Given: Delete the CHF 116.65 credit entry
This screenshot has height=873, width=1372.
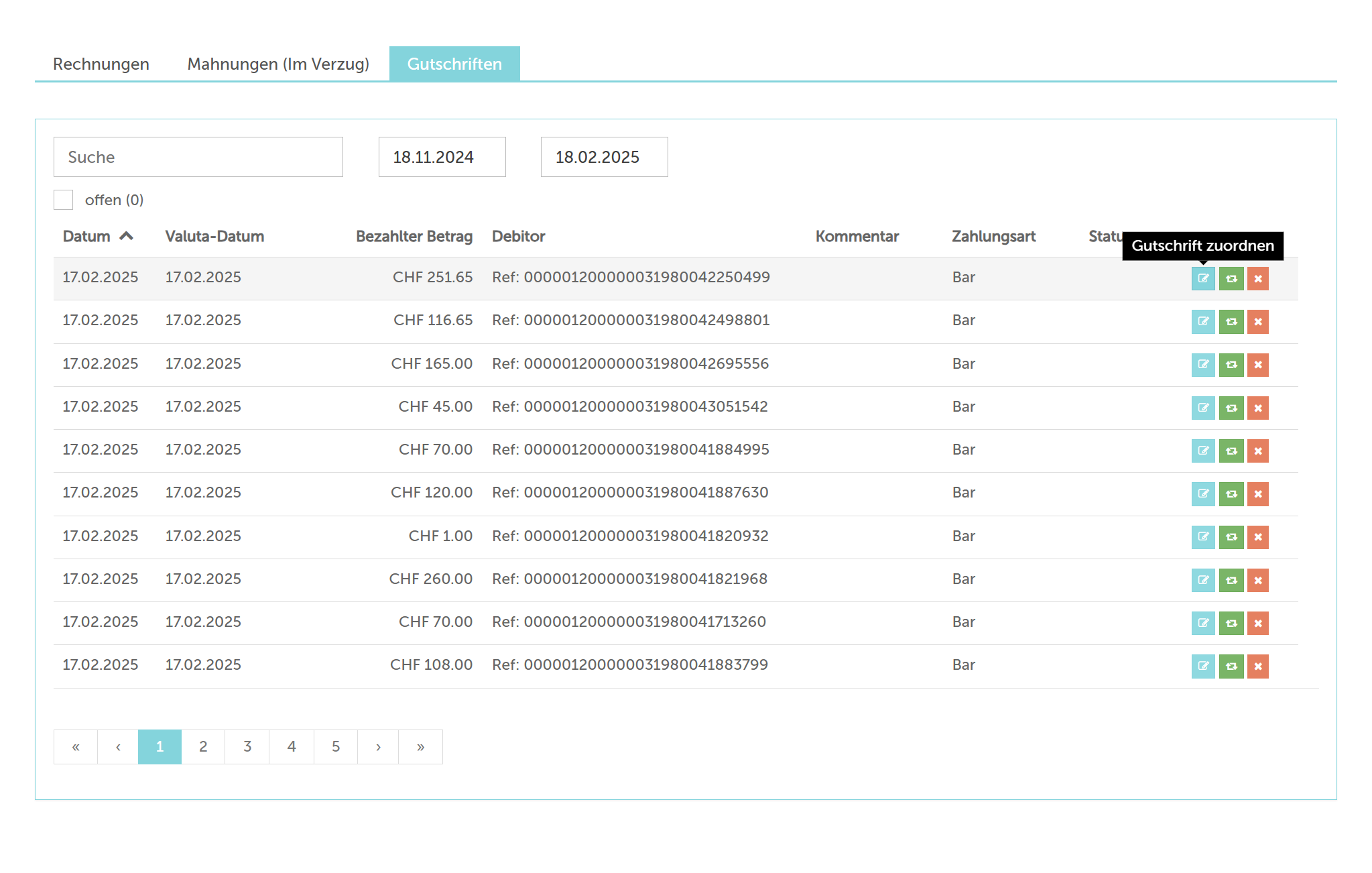Looking at the screenshot, I should click(x=1258, y=322).
